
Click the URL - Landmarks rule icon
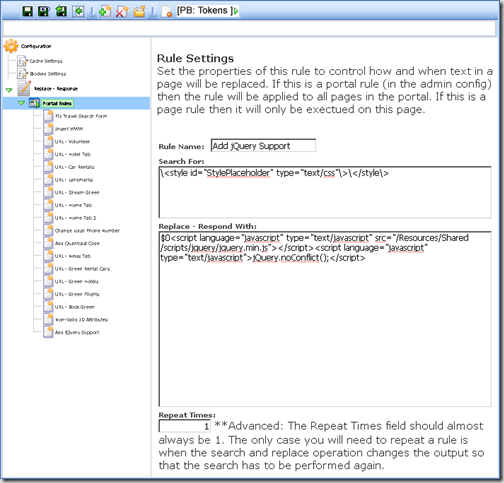[48, 180]
